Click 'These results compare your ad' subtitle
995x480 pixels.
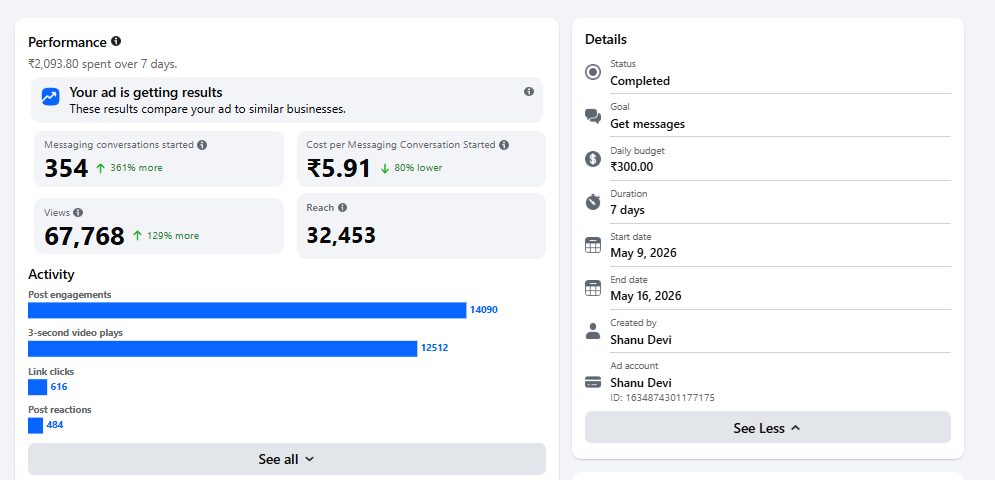pos(208,109)
